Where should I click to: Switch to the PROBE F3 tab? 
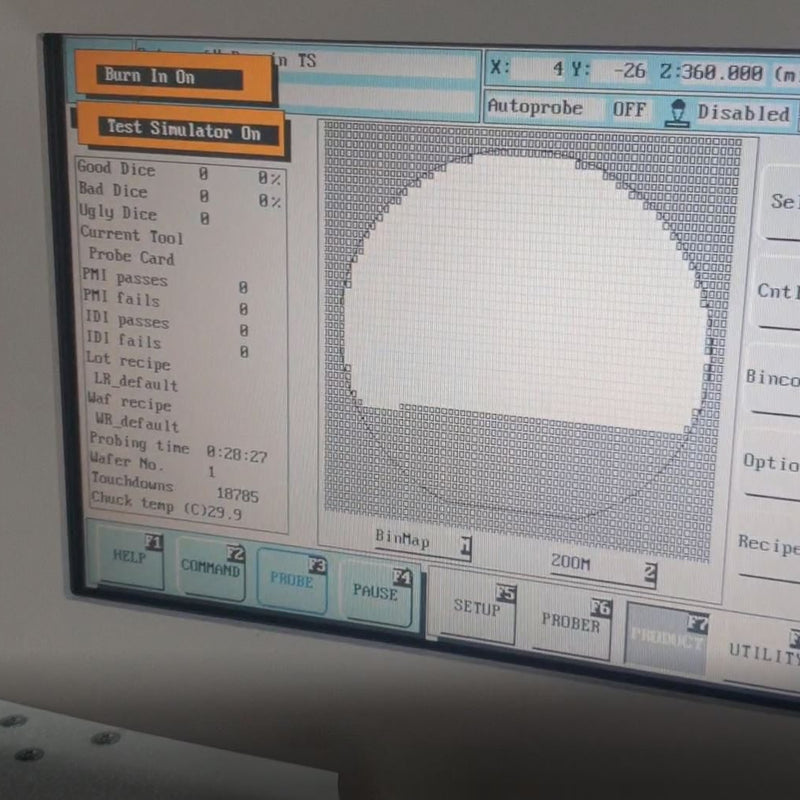pos(292,577)
